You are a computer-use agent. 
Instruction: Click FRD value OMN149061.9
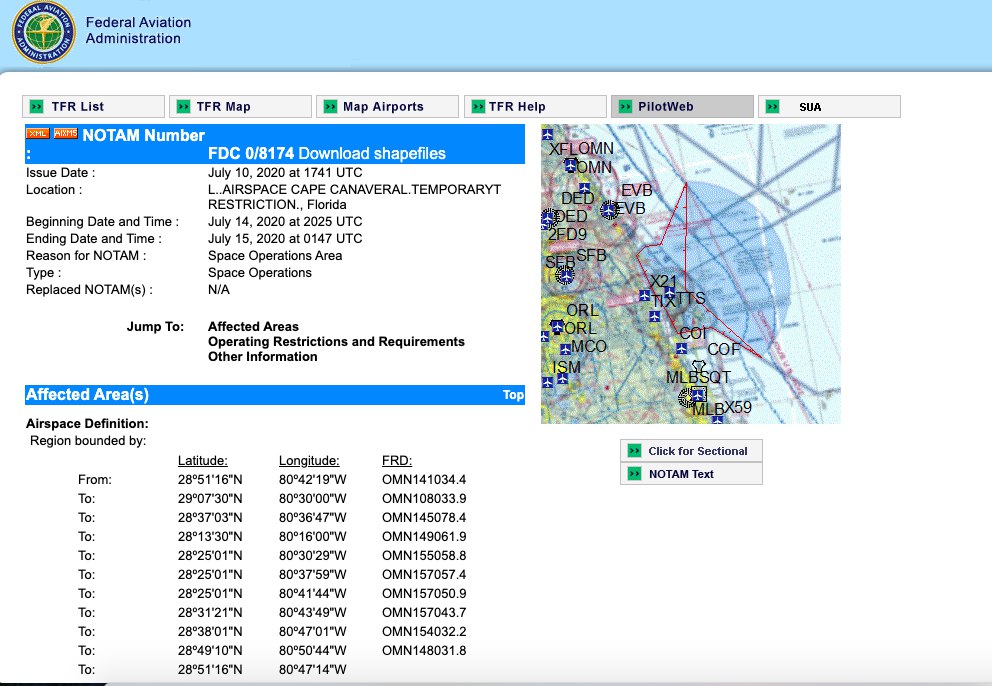coord(424,537)
